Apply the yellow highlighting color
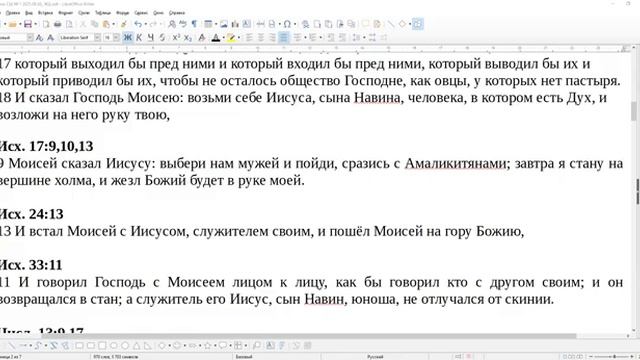Viewport: 640px width, 360px height. [231, 38]
